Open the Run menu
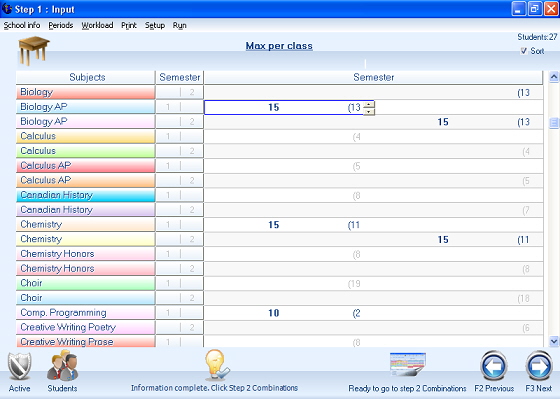Image resolution: width=560 pixels, height=399 pixels. (x=179, y=25)
